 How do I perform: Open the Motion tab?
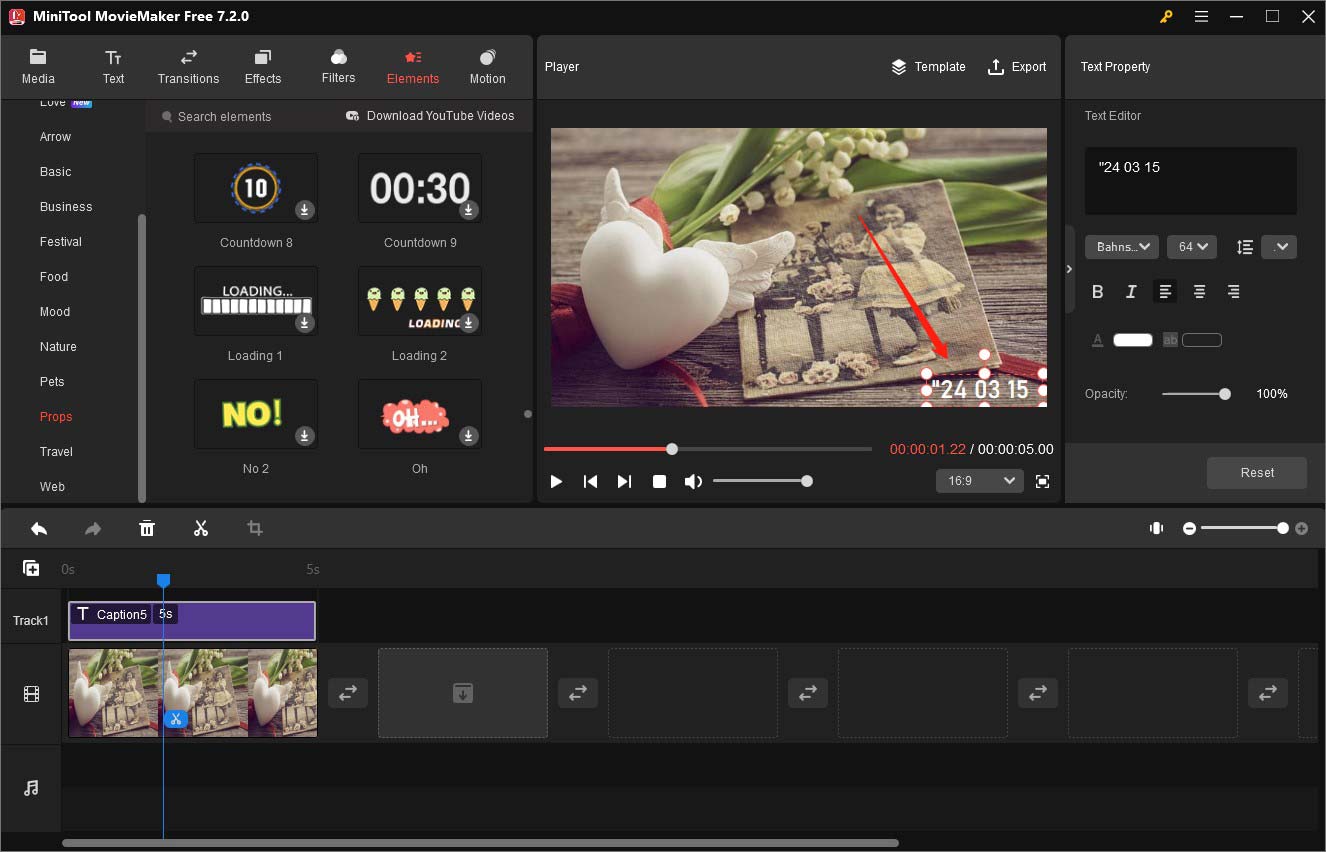tap(487, 66)
